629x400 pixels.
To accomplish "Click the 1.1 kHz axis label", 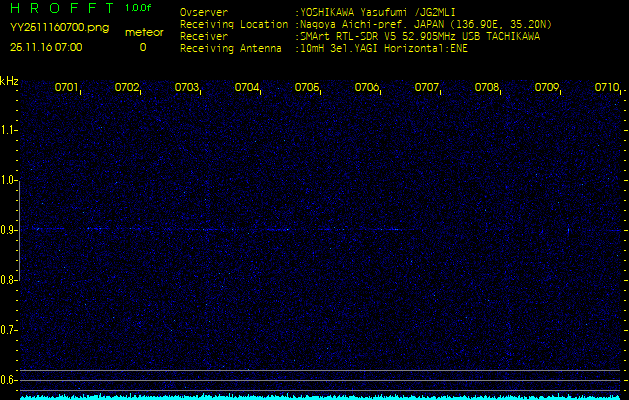I will click(8, 130).
